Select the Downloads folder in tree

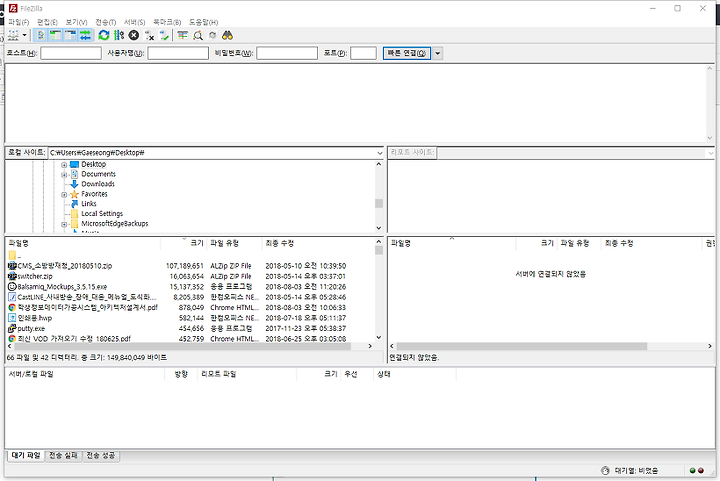point(98,184)
